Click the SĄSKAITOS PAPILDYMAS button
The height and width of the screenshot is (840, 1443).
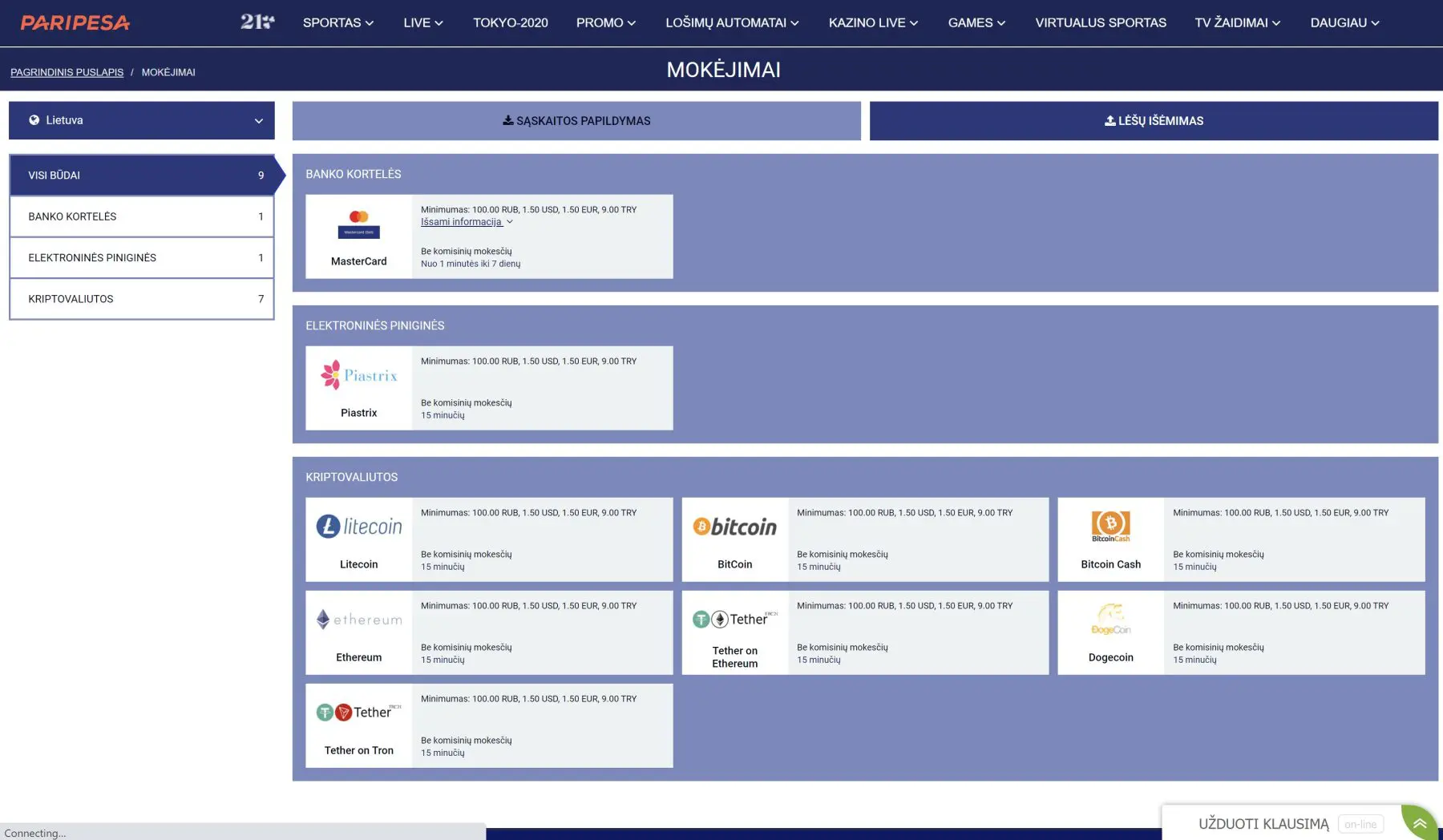point(576,120)
